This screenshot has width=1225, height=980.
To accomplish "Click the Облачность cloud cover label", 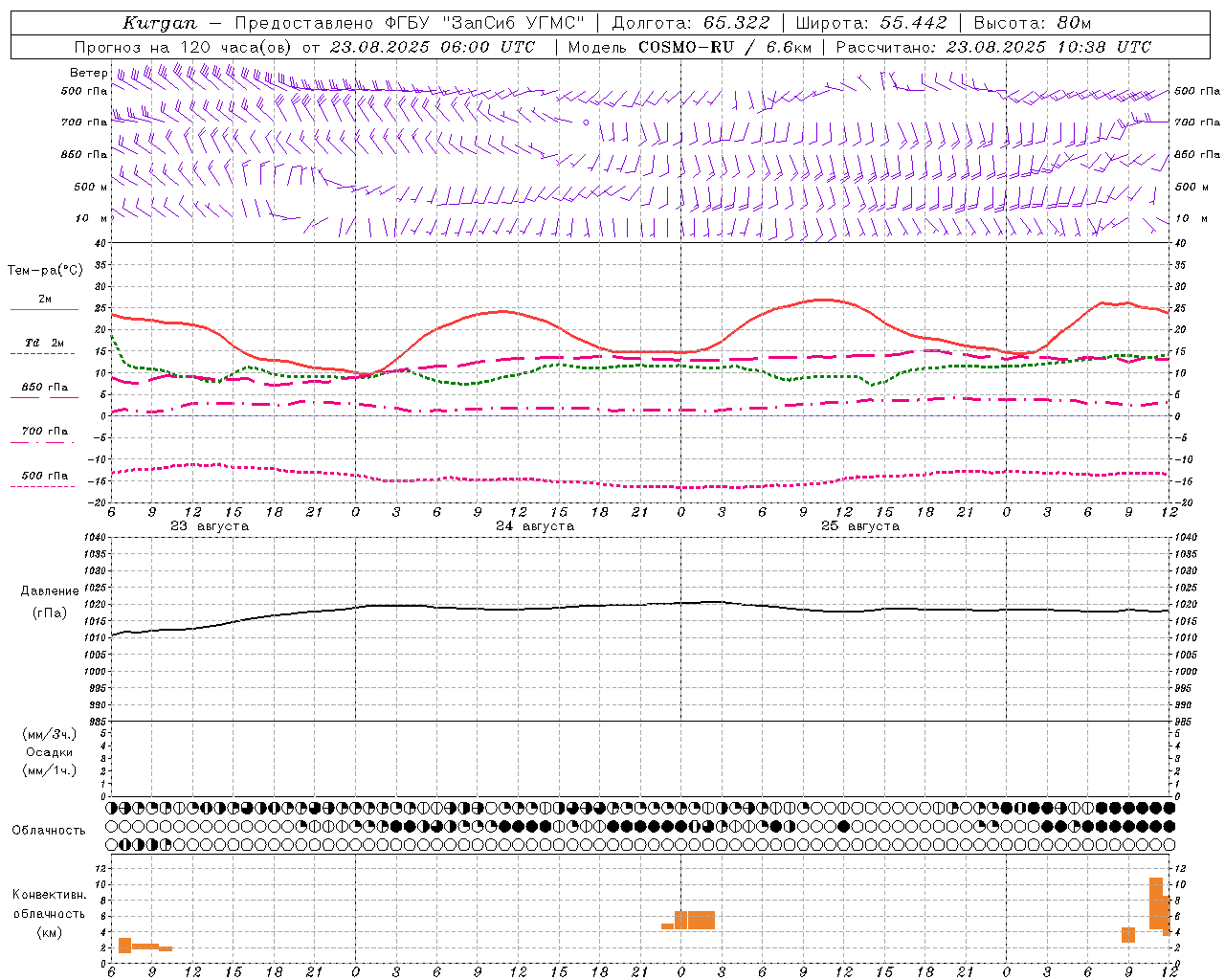I will point(49,831).
